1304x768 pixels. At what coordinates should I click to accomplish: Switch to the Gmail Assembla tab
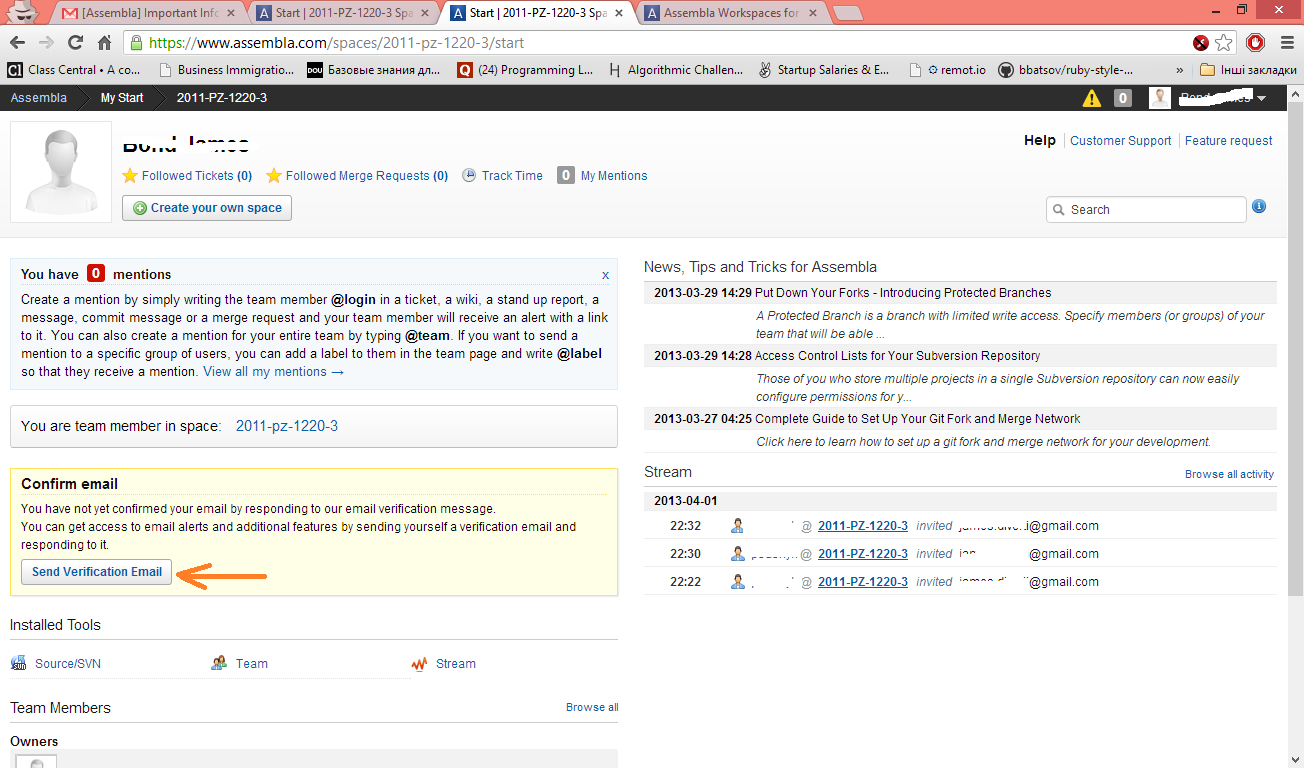[x=150, y=13]
